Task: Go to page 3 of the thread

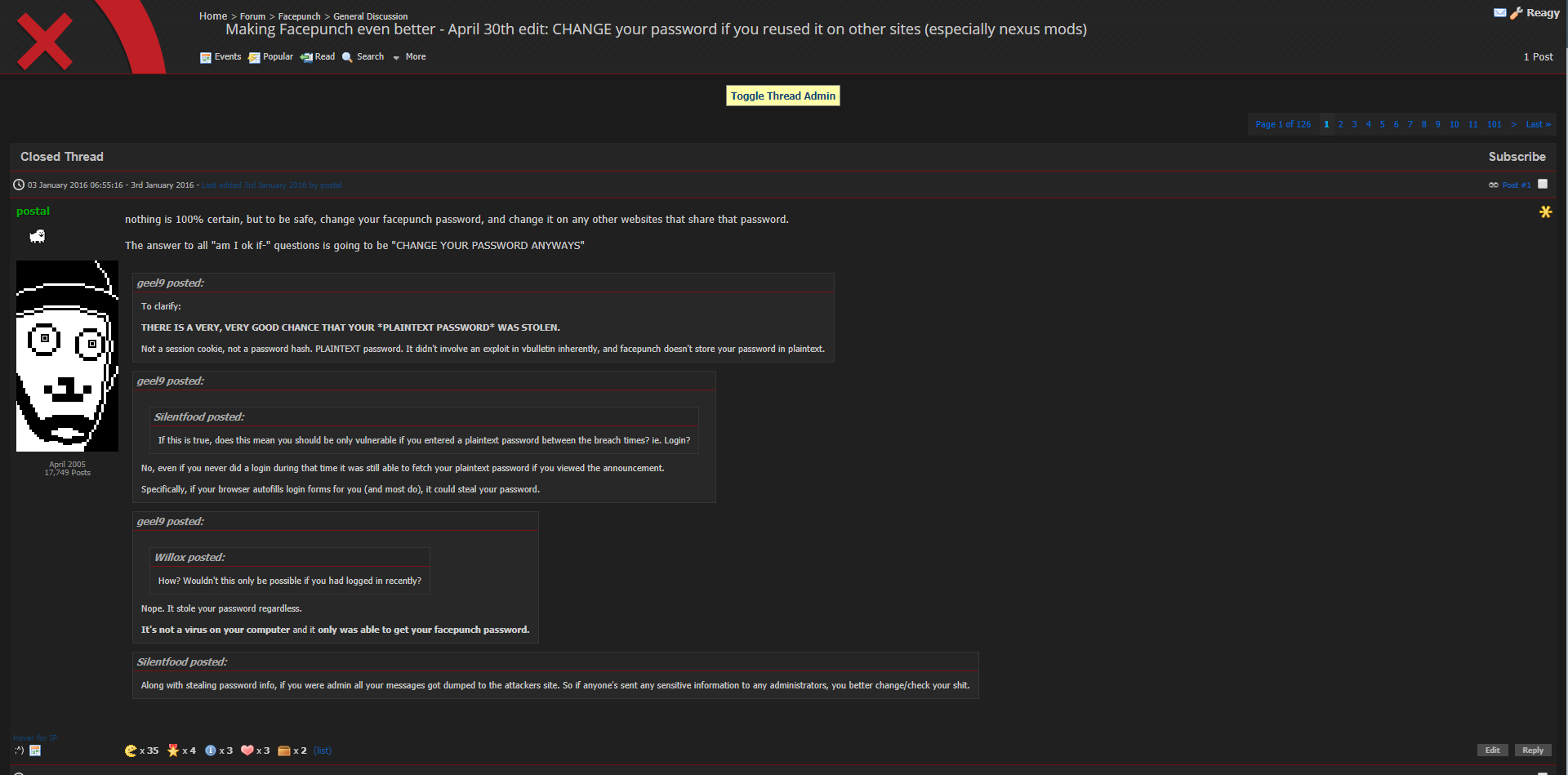Action: point(1354,124)
